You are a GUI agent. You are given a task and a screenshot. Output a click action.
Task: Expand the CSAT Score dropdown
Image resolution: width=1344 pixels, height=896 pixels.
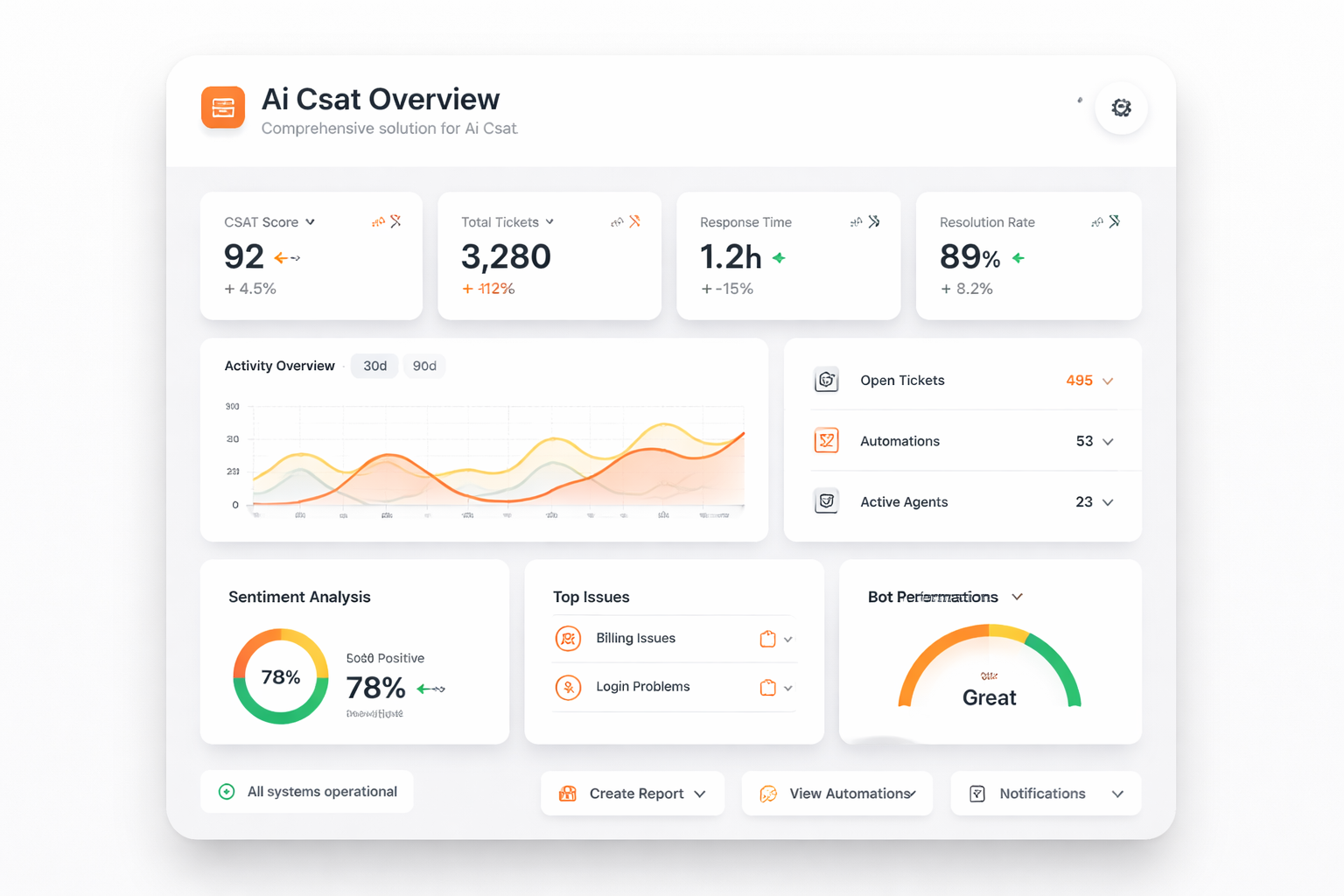coord(310,222)
